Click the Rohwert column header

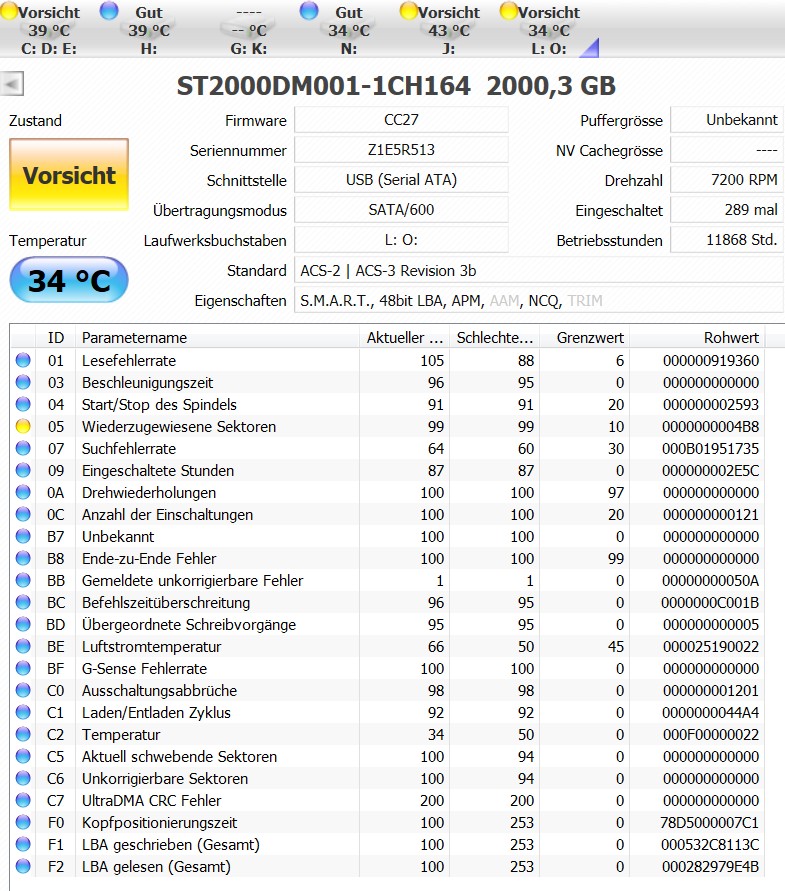(697, 338)
